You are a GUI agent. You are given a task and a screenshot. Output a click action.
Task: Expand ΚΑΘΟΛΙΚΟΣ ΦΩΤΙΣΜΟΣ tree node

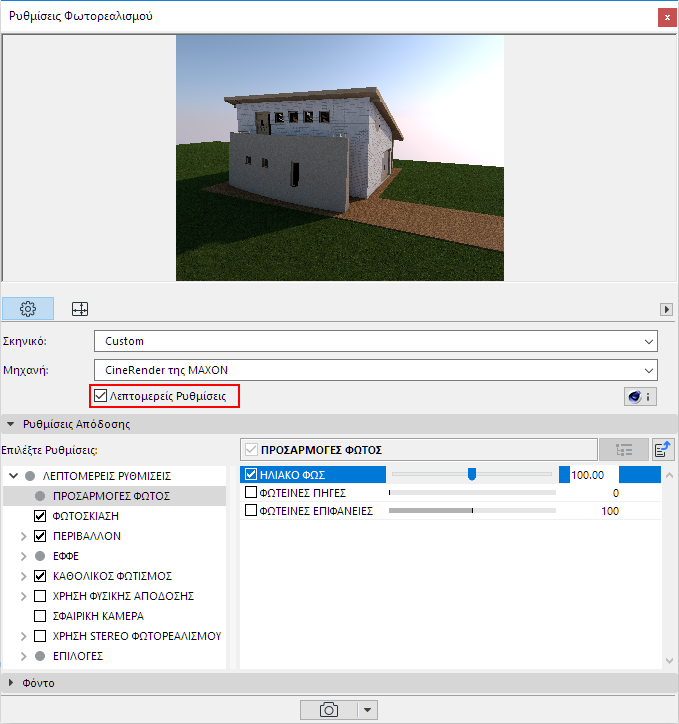pos(23,576)
